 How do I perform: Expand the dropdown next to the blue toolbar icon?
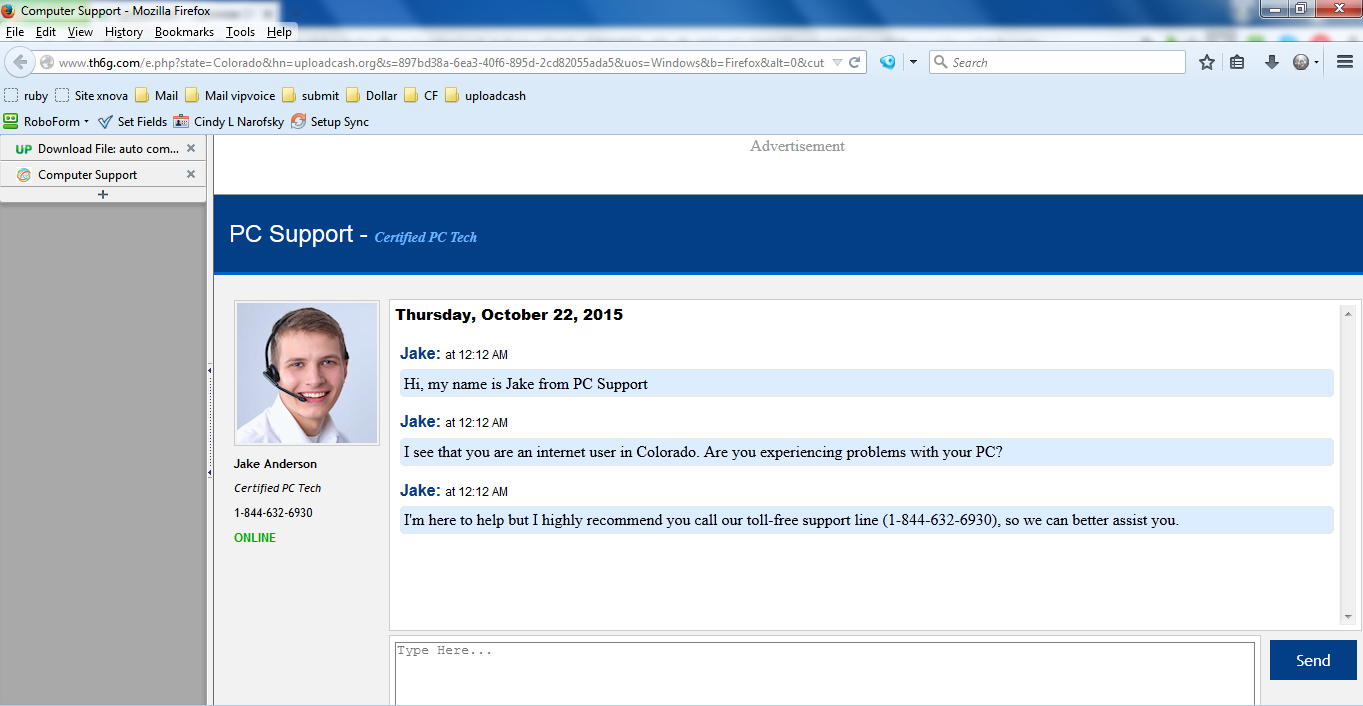point(913,62)
